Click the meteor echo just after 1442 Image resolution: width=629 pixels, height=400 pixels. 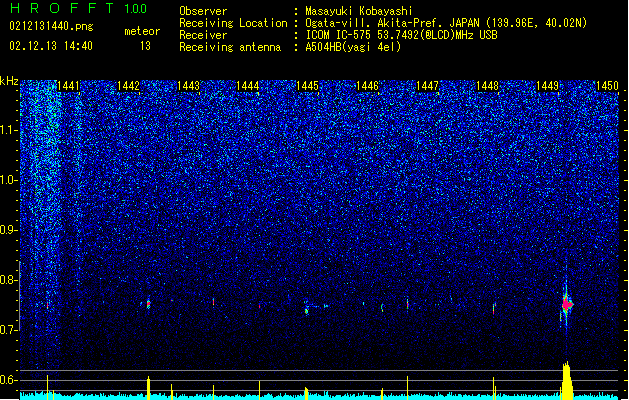click(148, 304)
